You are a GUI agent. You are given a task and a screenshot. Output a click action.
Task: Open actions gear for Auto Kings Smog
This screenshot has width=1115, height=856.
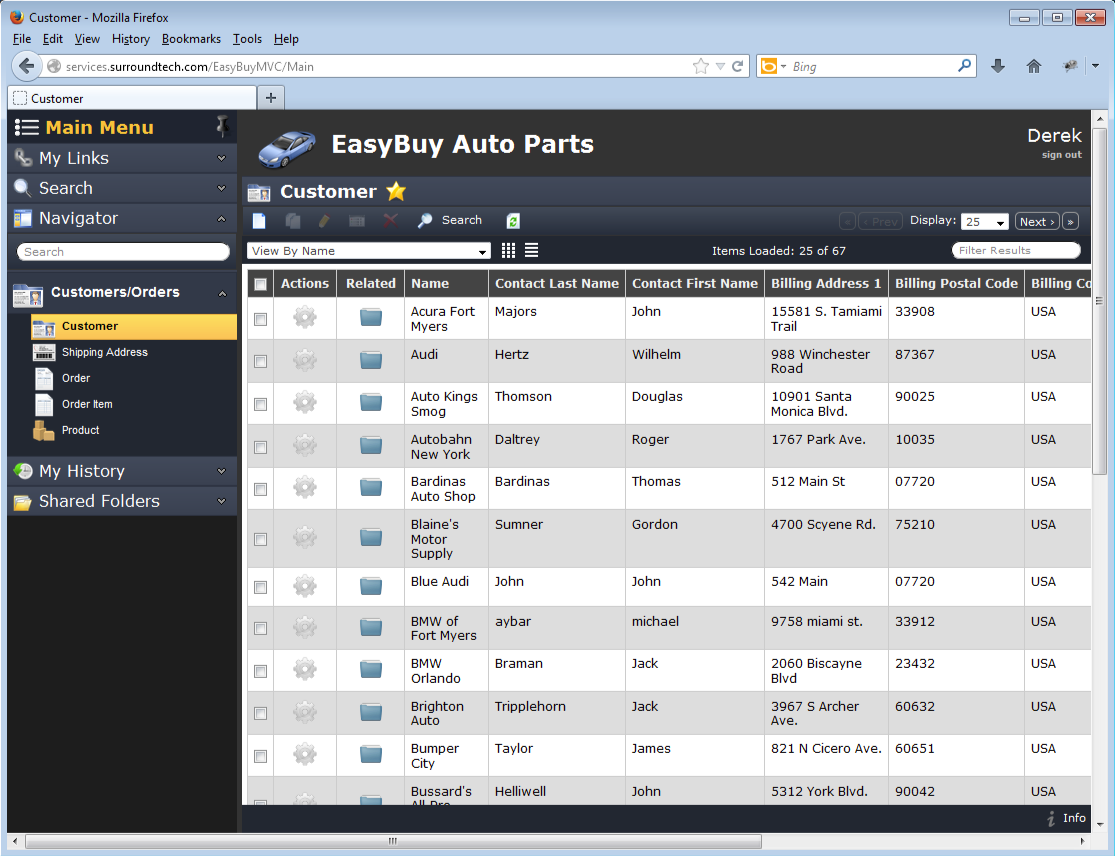coord(304,402)
